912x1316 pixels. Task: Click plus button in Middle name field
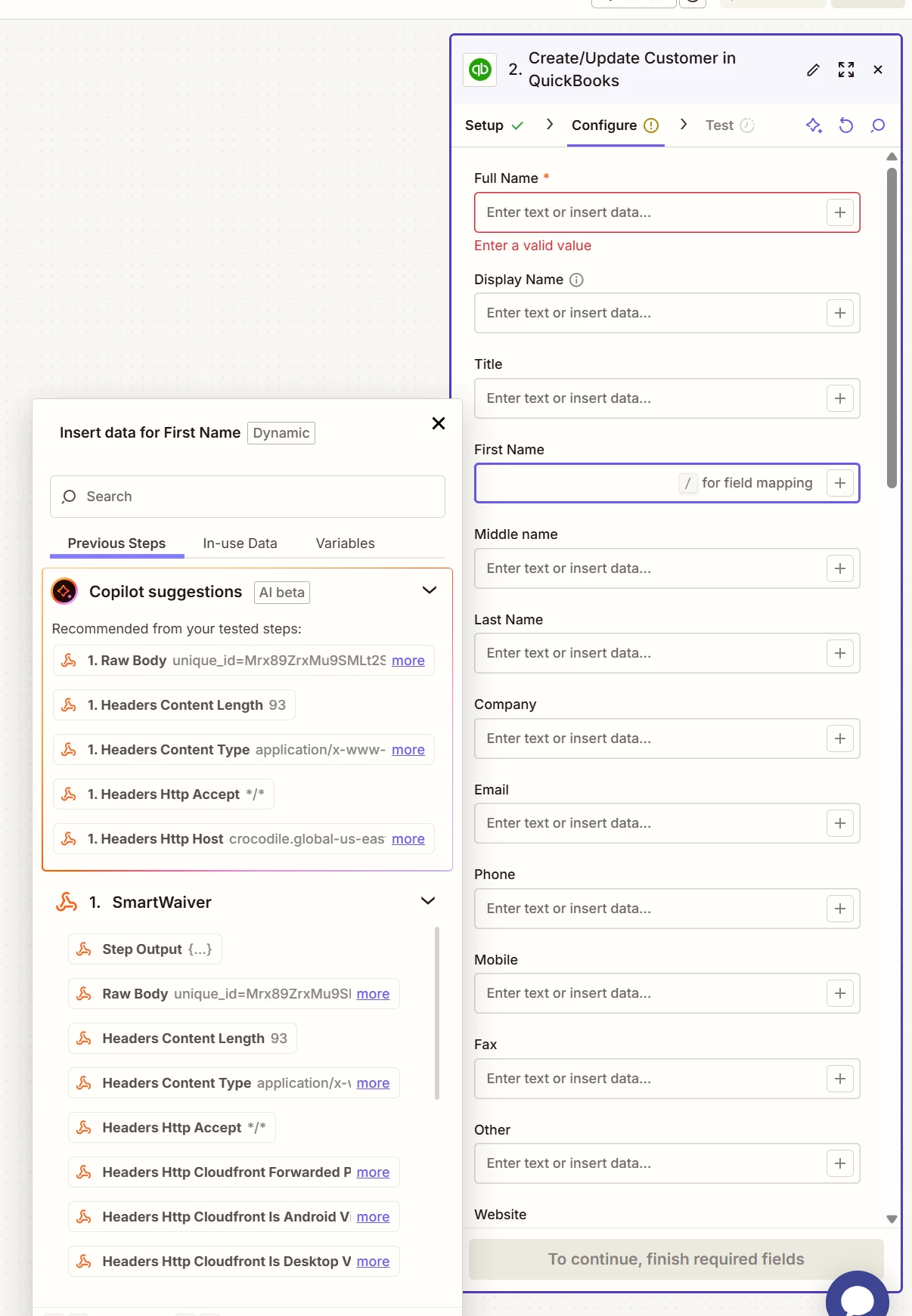click(840, 568)
